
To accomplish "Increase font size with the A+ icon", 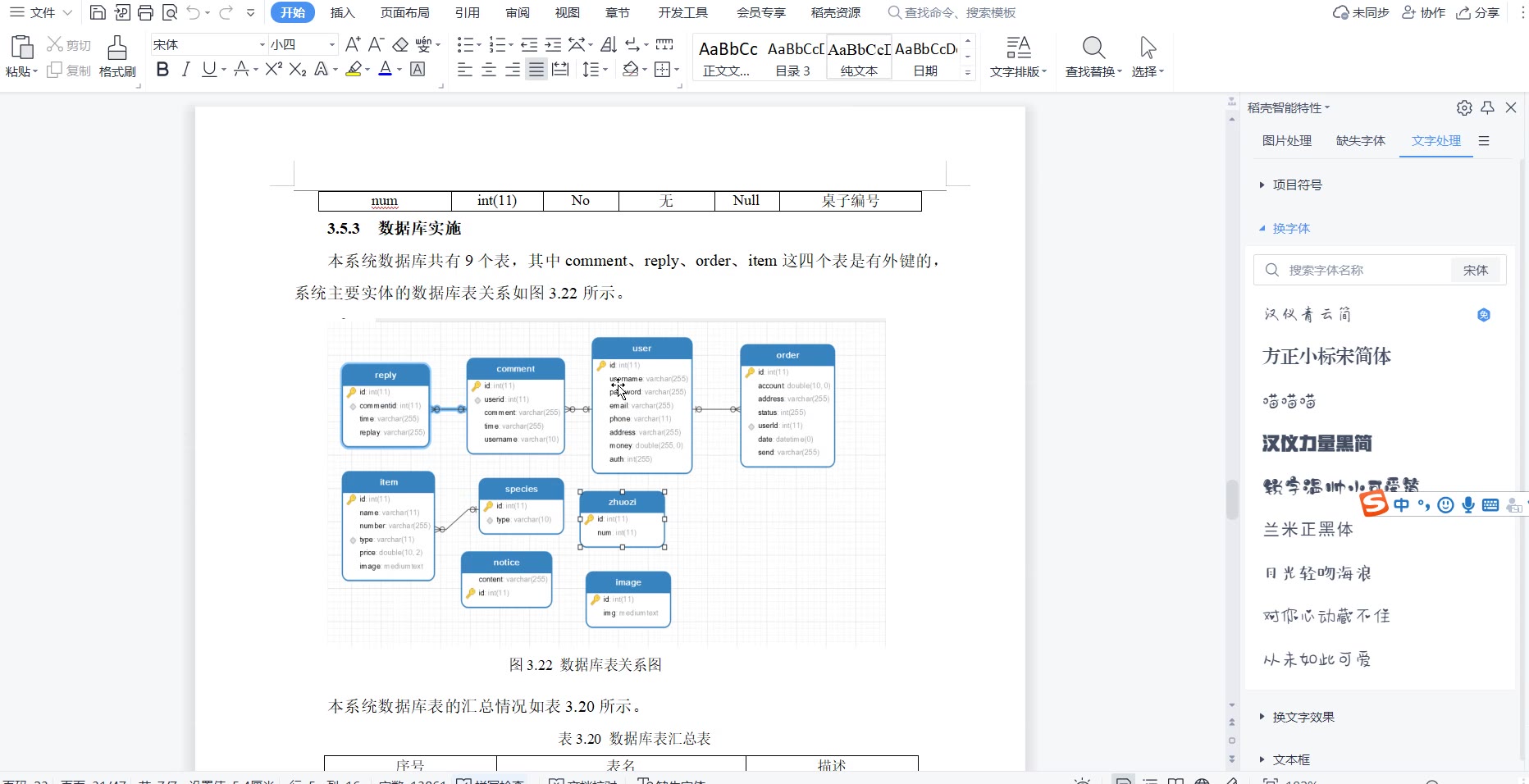I will [x=353, y=44].
